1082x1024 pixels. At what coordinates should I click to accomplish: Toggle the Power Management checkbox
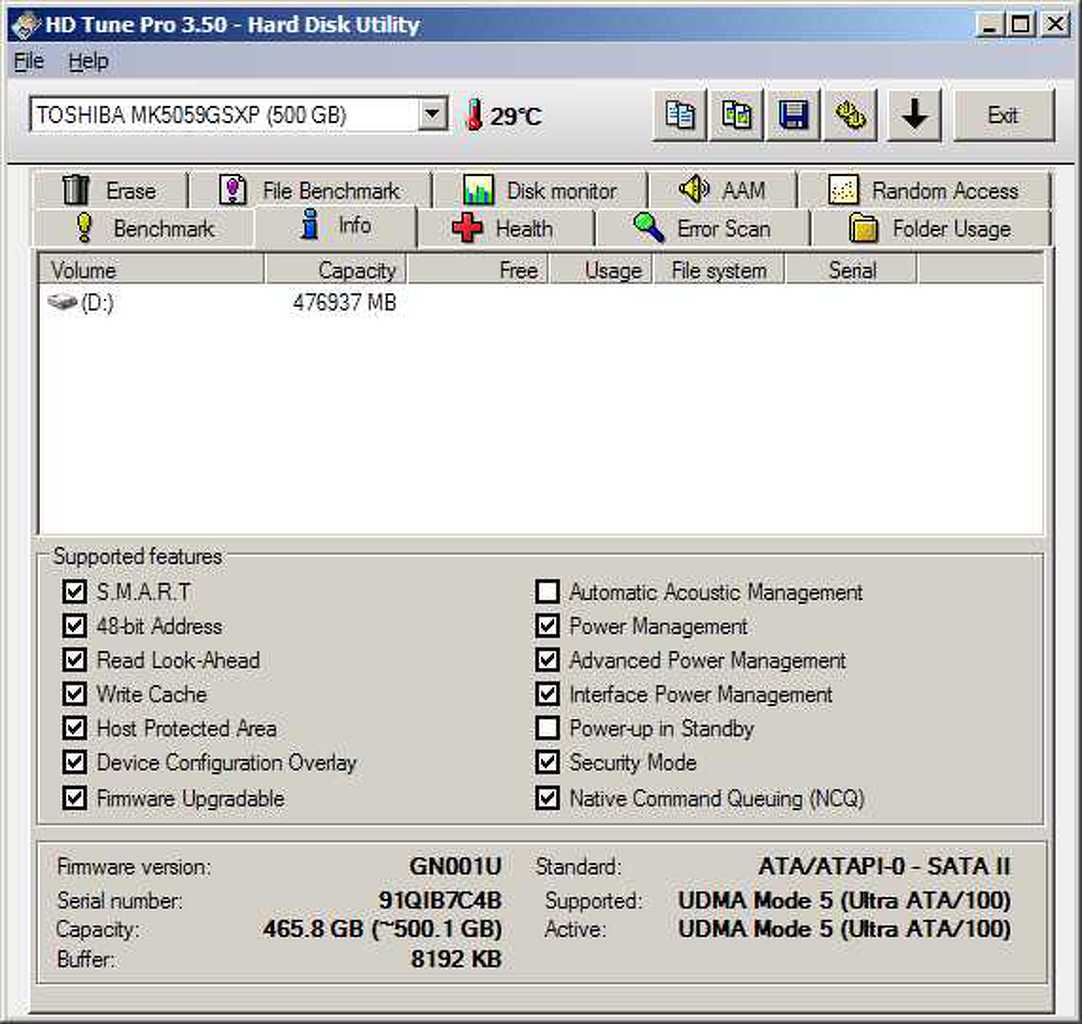coord(548,626)
